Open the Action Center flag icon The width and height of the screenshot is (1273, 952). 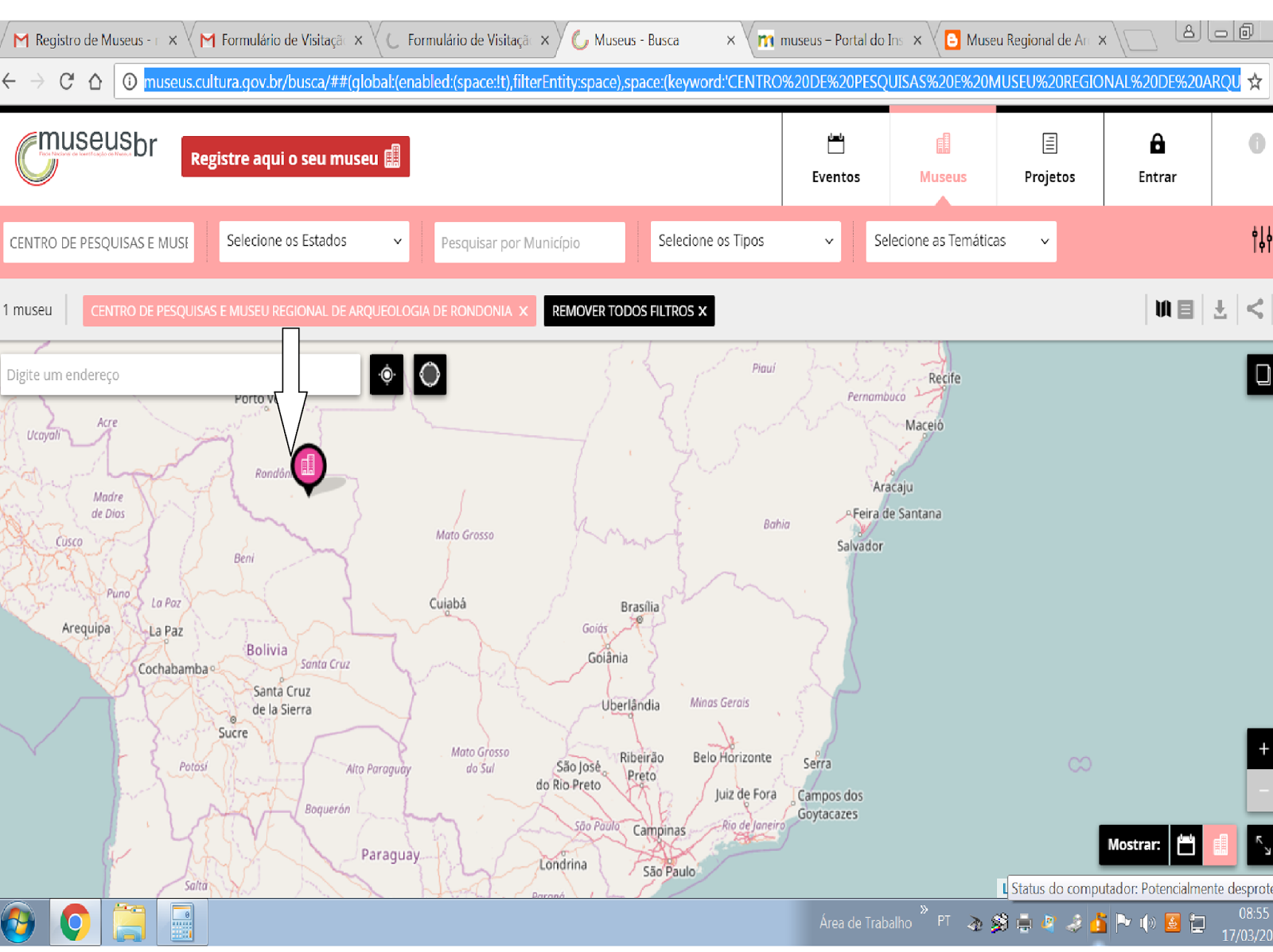pos(1123,923)
